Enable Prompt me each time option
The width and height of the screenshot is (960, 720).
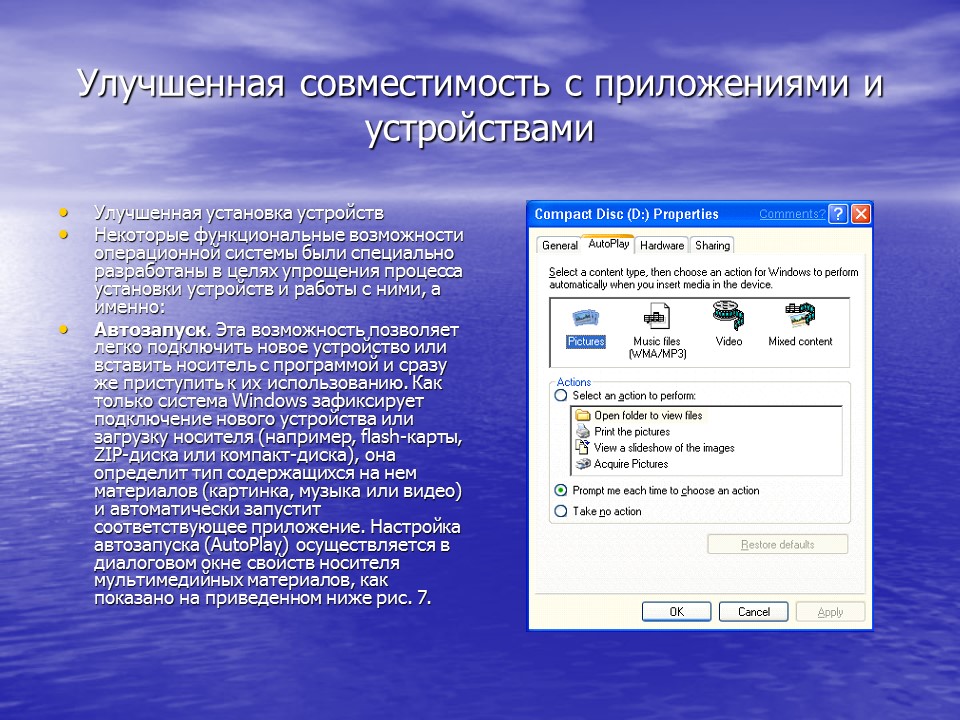[562, 491]
